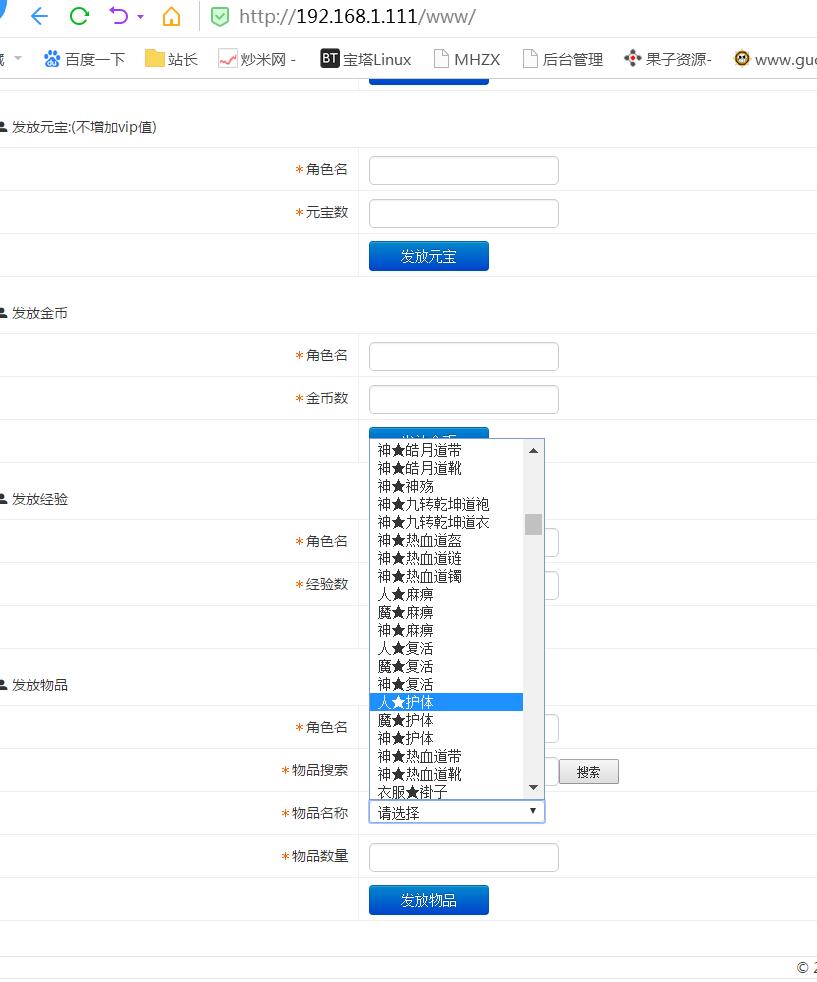Click the 发放元宝 button
This screenshot has height=982, width=817.
tap(428, 256)
